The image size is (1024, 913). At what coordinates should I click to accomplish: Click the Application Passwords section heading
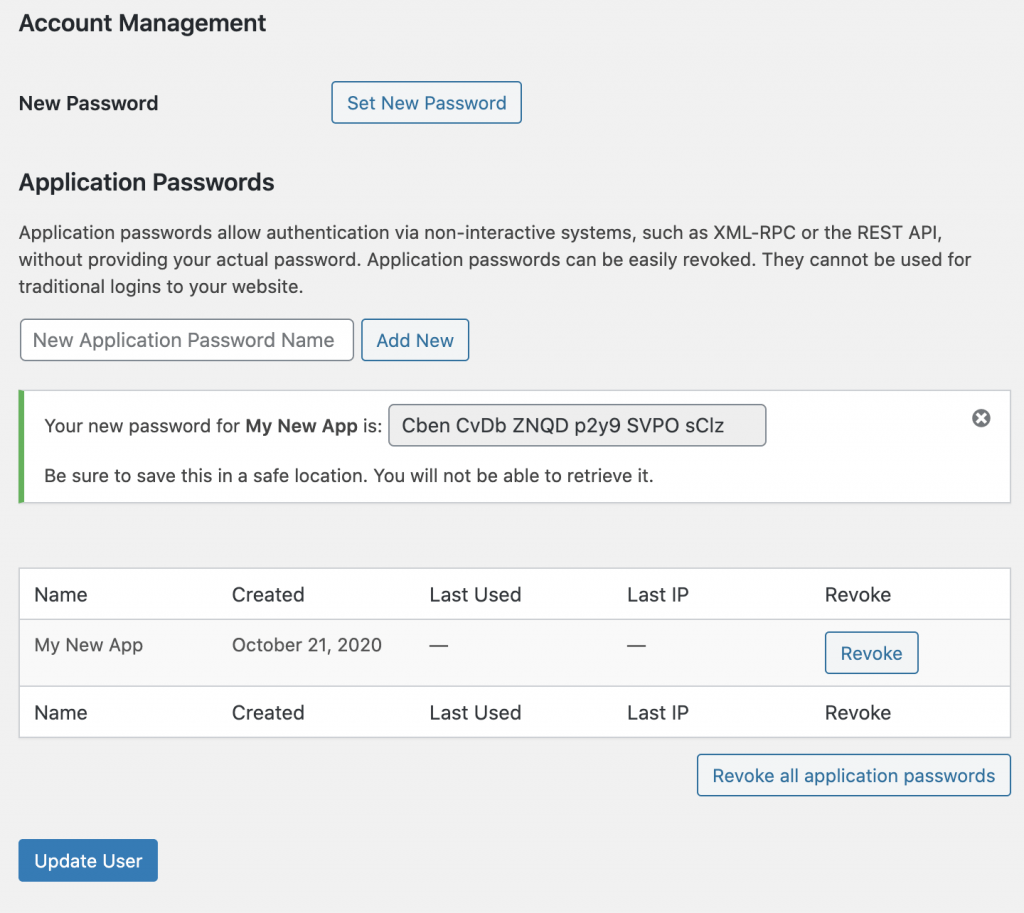click(147, 182)
